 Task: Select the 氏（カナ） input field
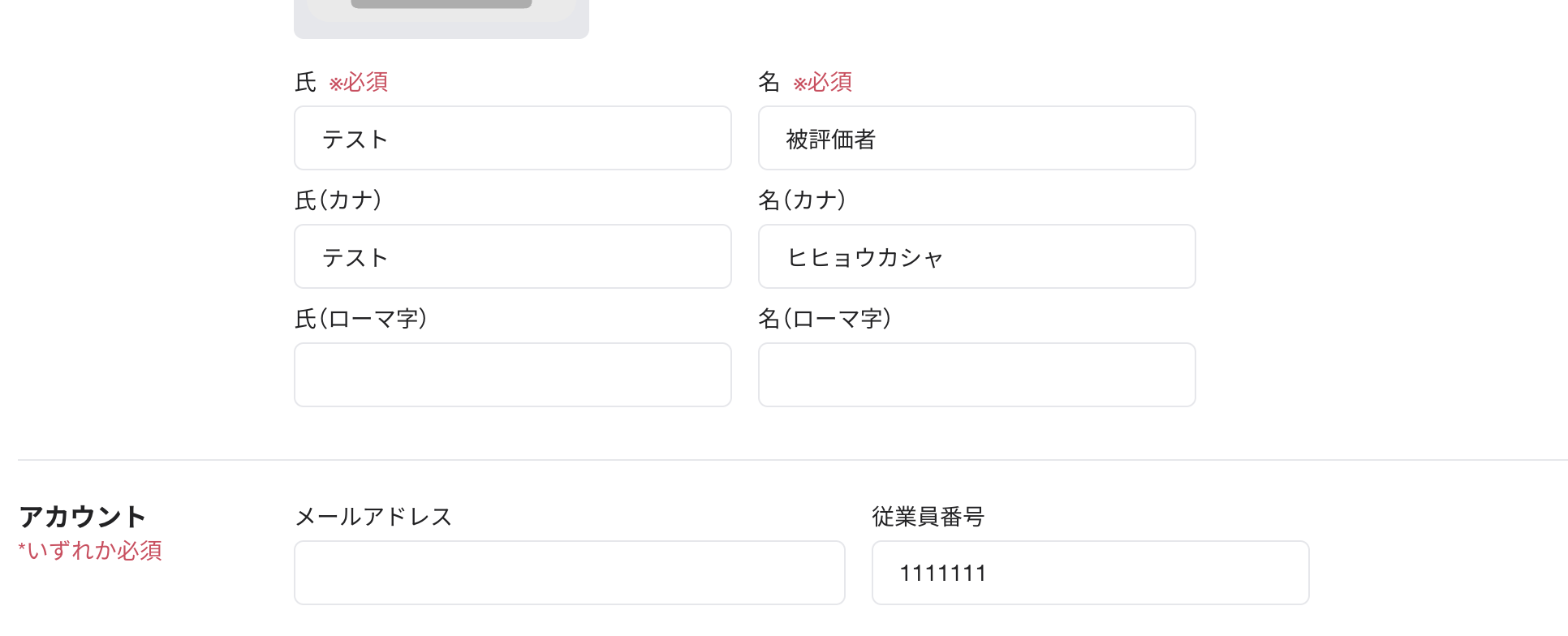tap(511, 256)
